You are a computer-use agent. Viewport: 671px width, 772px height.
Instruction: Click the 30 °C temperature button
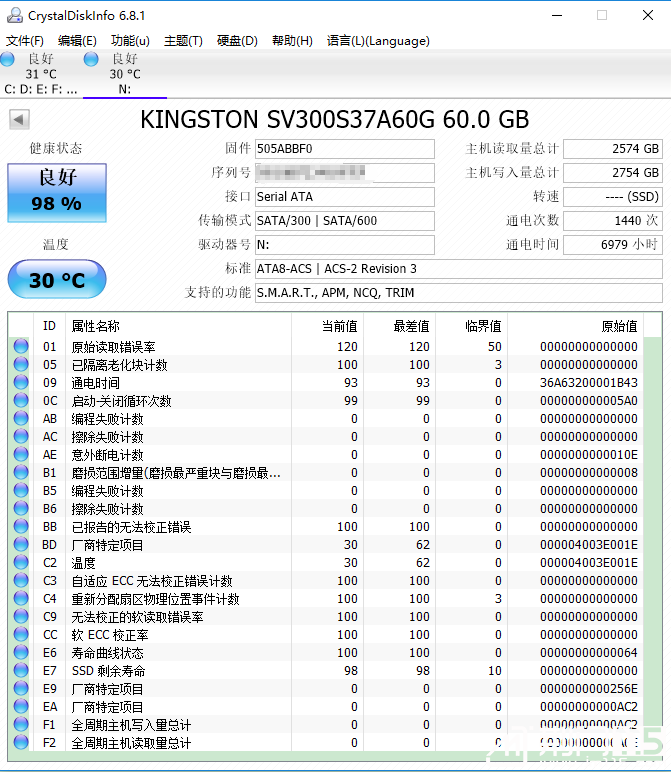(x=56, y=279)
